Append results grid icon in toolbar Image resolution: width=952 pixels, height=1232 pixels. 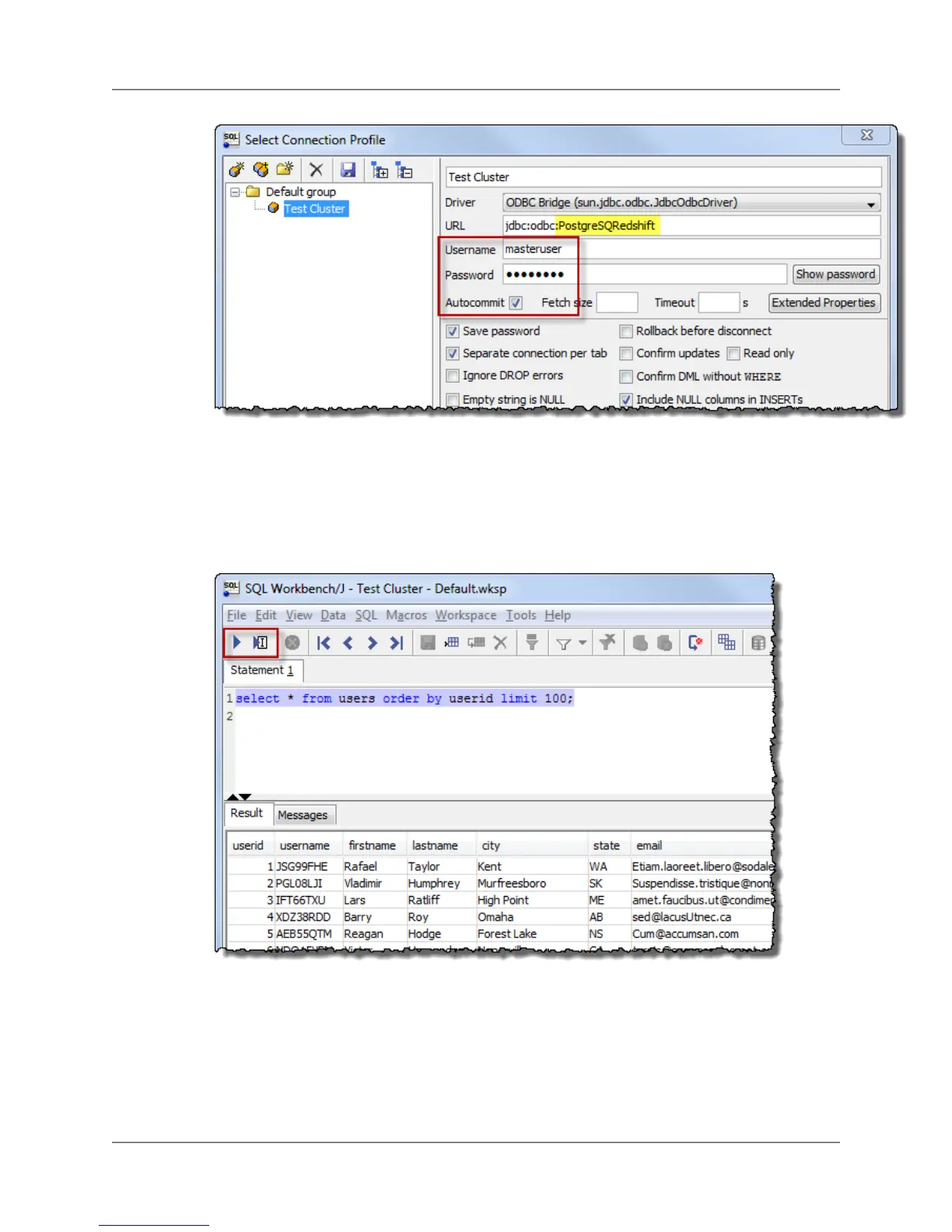tap(726, 642)
